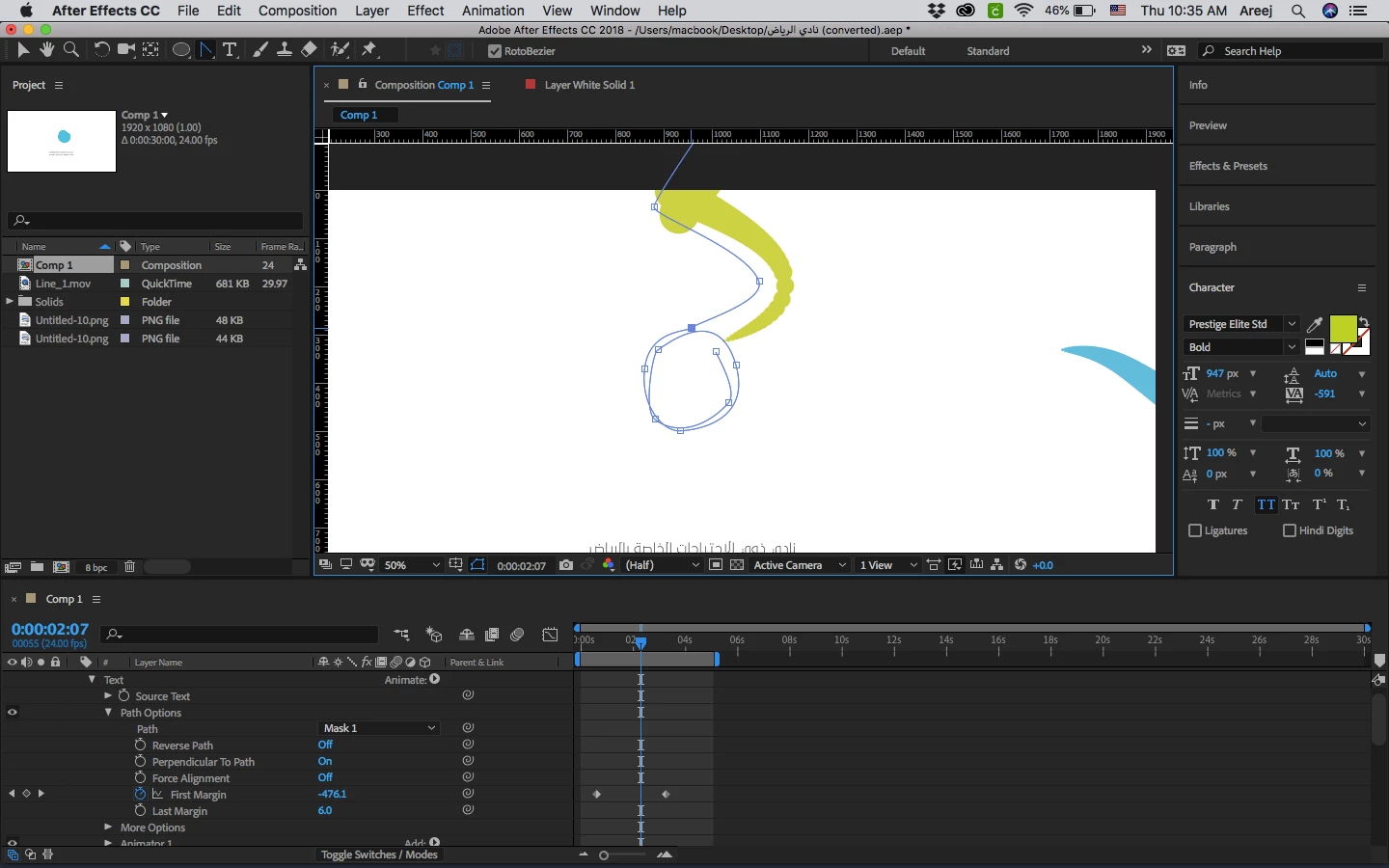
Task: Select the Eraser tool
Action: click(309, 49)
